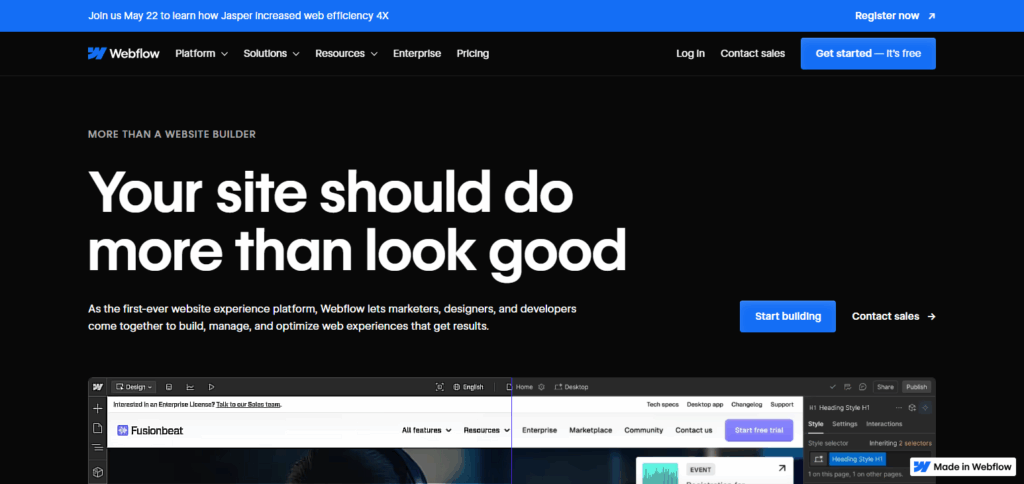Click Start free trial button
1024x484 pixels.
coord(759,430)
